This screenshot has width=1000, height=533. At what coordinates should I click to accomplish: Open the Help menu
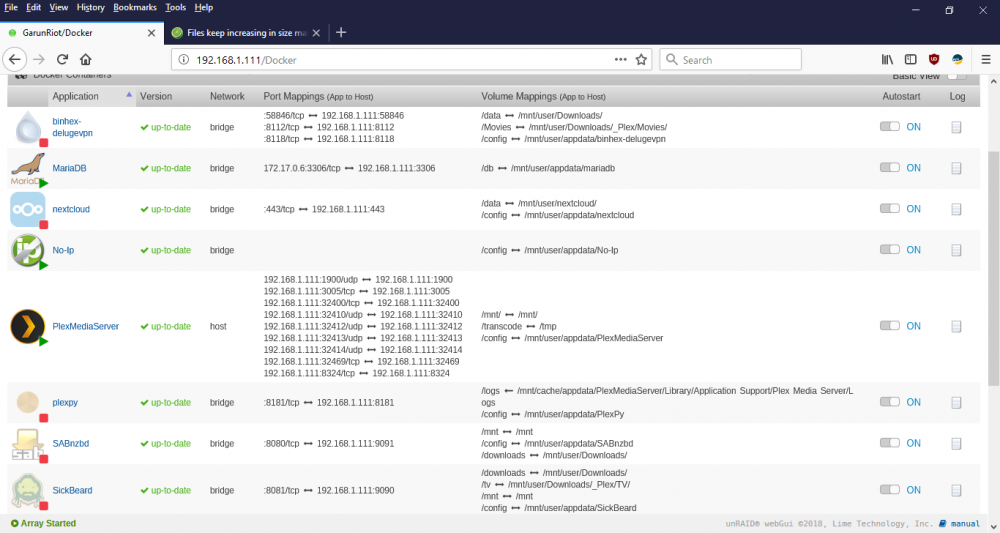click(x=203, y=8)
